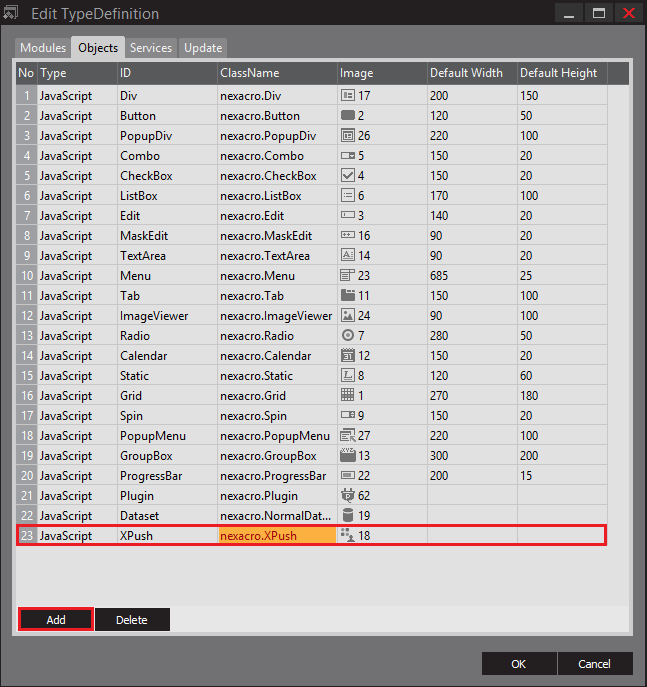Cancel the Edit TypeDefinition dialog
This screenshot has height=687, width=647.
(595, 664)
